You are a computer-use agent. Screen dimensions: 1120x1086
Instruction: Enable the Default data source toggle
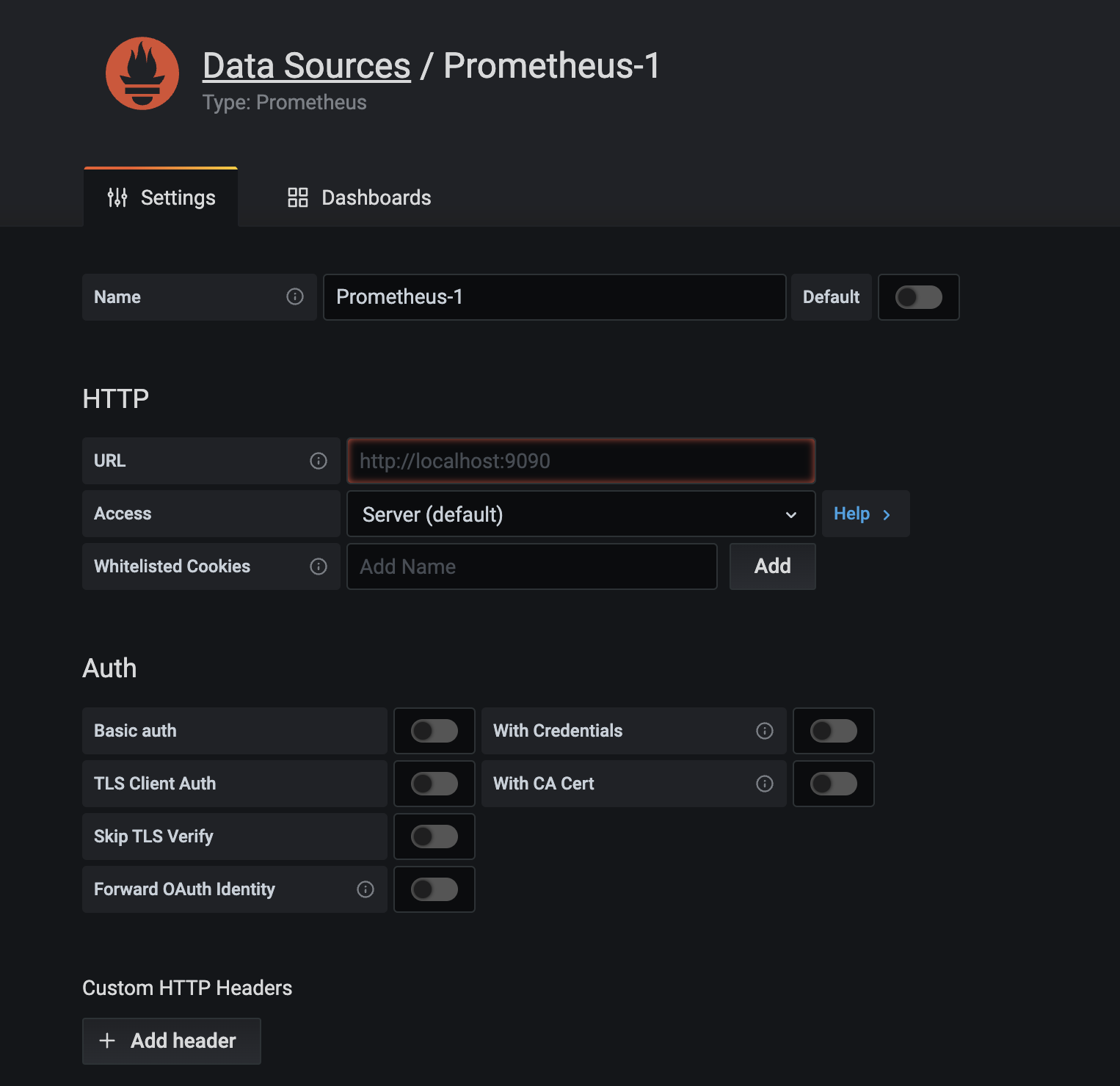[x=918, y=297]
